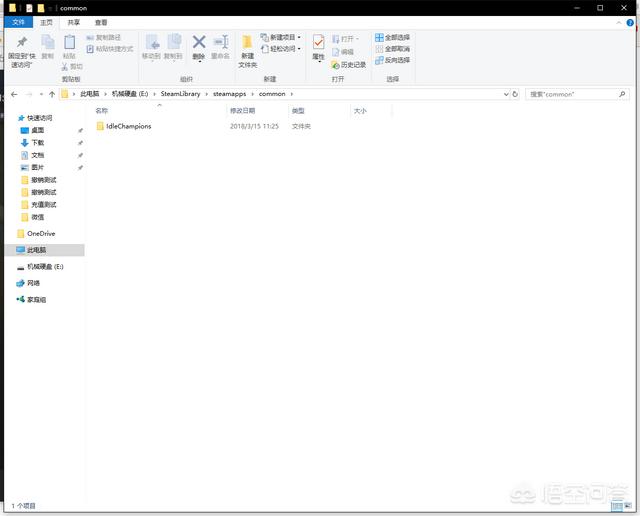Click the 粘贴 paste icon in ribbon

[x=69, y=43]
